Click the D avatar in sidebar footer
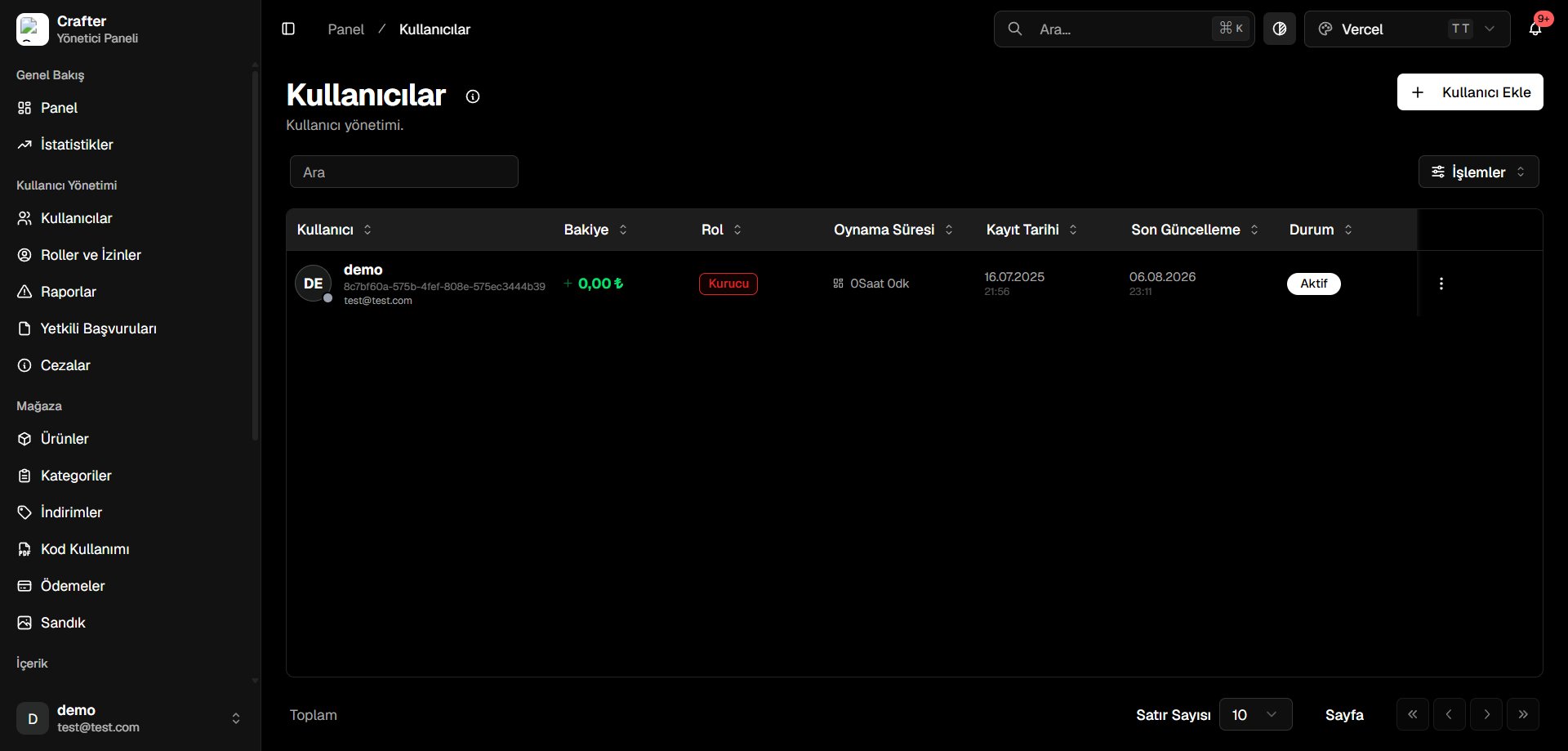Screen dimensions: 1568x751 [x=33, y=718]
